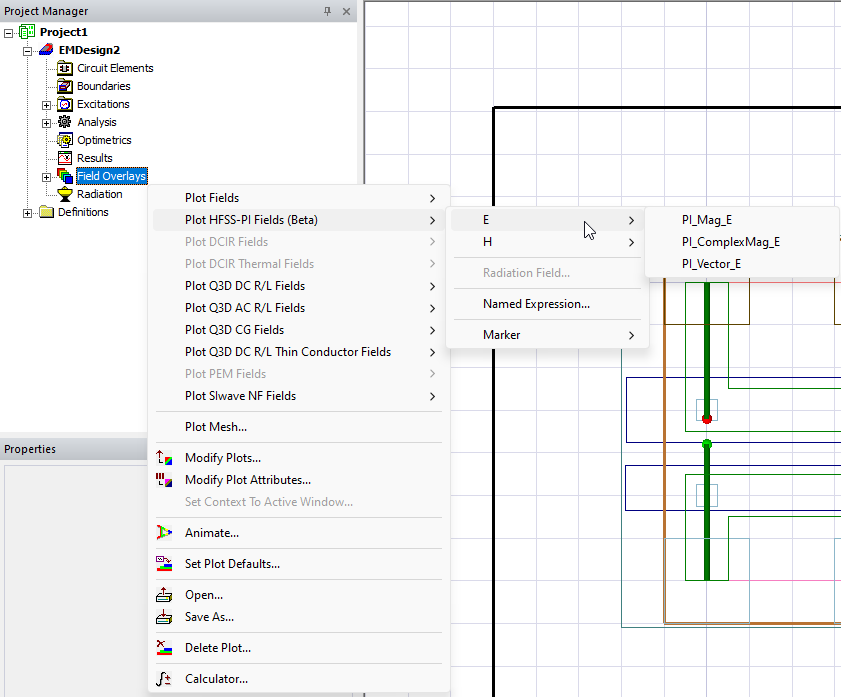Close the Project Manager panel
The height and width of the screenshot is (697, 841).
coord(346,11)
